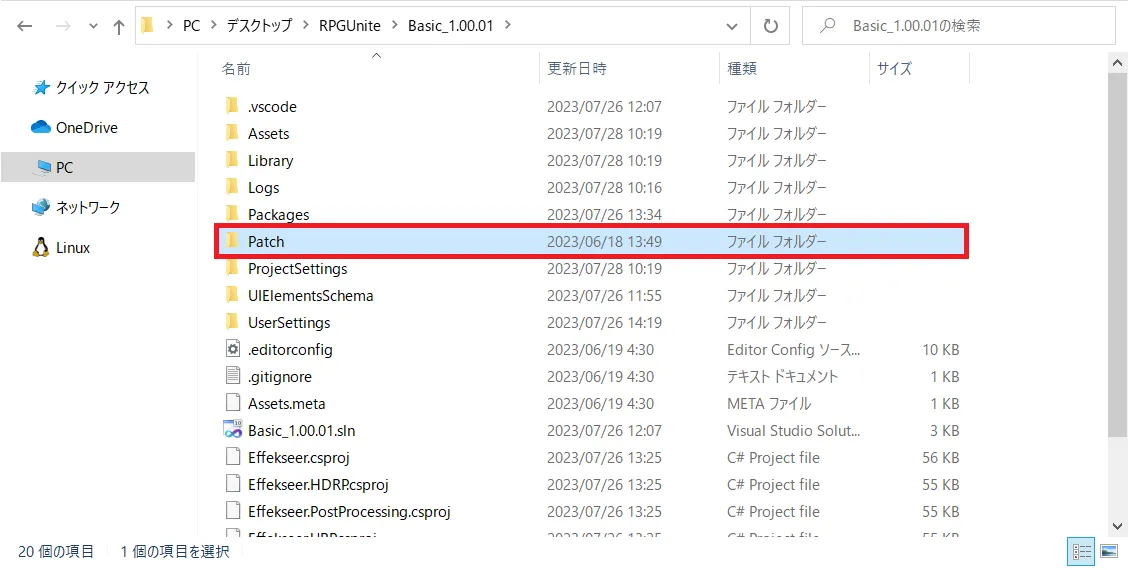Screen dimensions: 1129x570
Task: Click the vertical scrollbar down arrow
Action: click(x=1119, y=525)
